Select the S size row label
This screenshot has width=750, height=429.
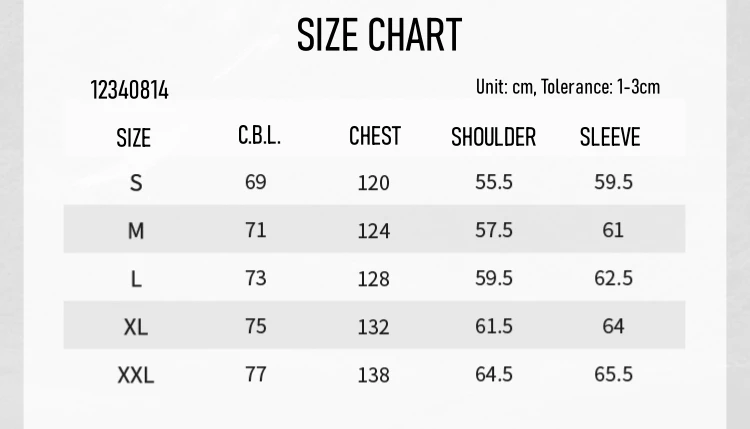click(x=136, y=182)
